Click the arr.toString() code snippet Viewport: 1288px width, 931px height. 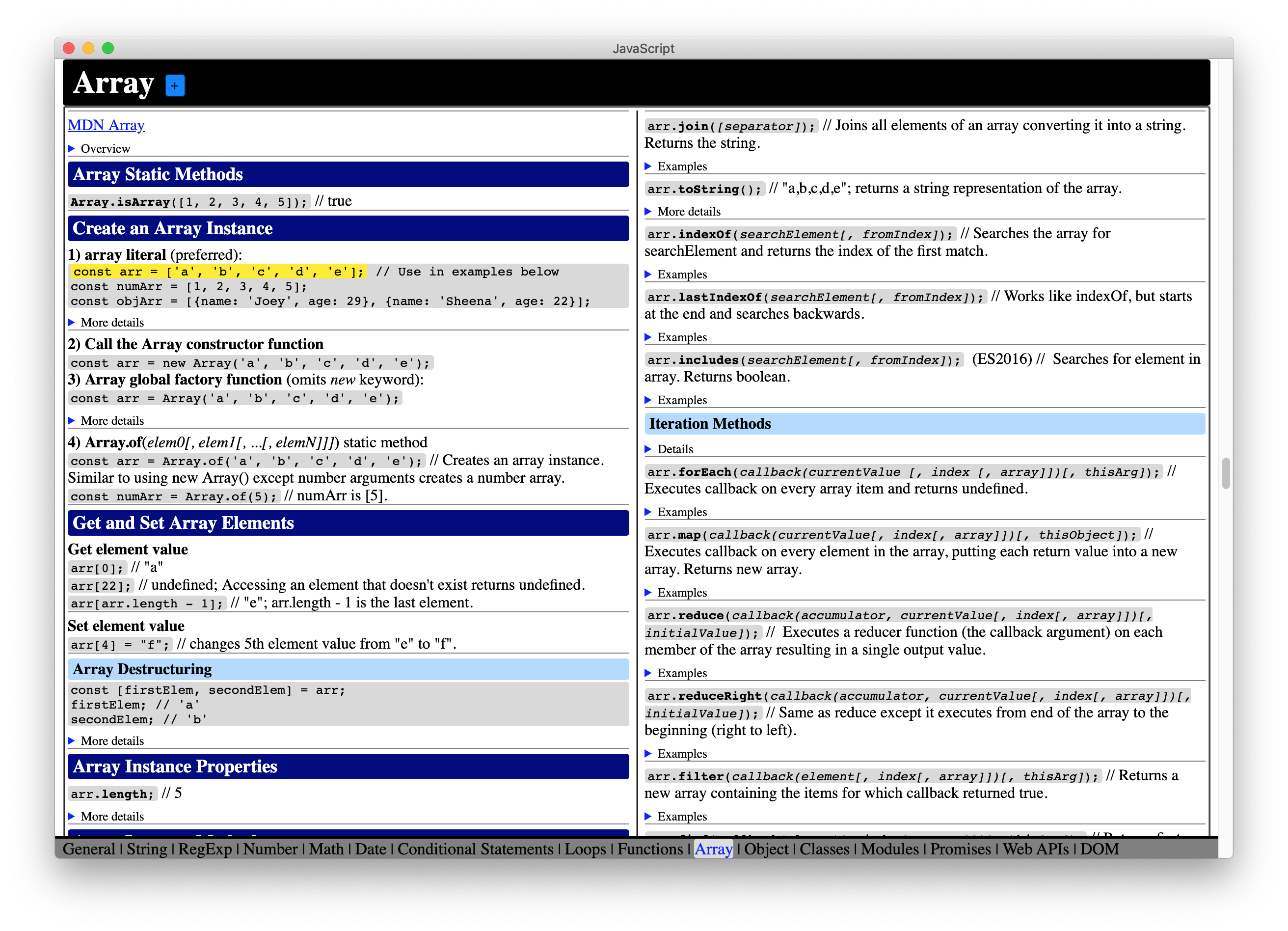pos(705,189)
